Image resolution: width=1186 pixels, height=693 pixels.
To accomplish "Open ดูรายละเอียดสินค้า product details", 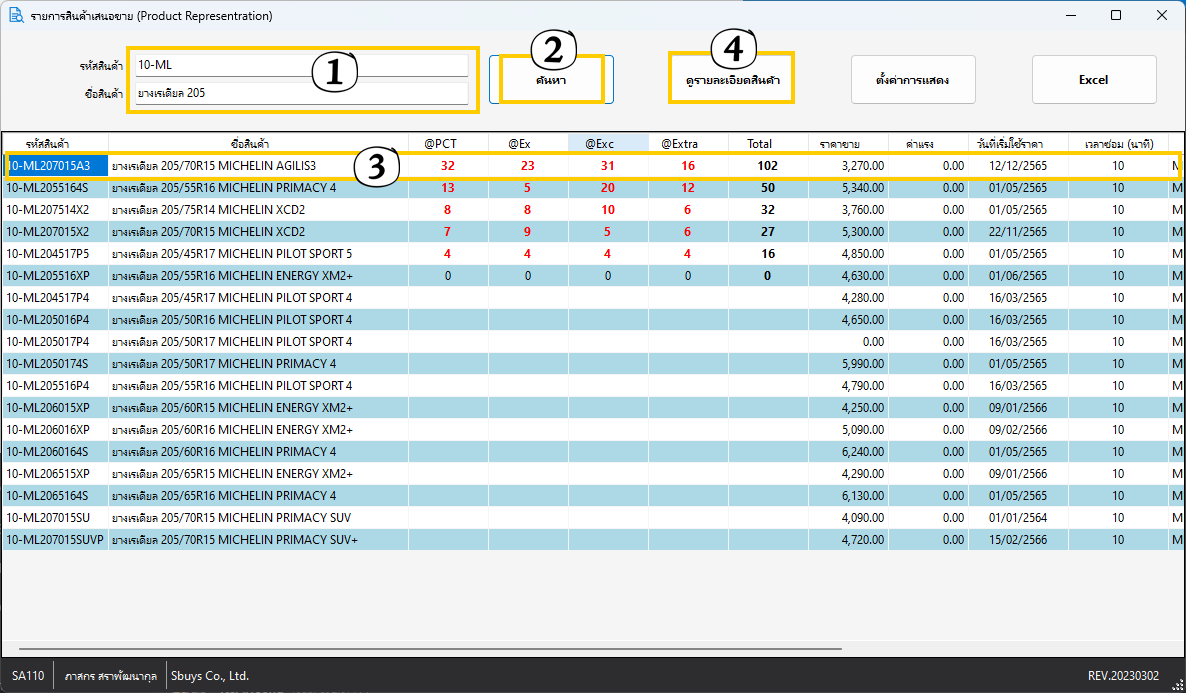I will (732, 80).
